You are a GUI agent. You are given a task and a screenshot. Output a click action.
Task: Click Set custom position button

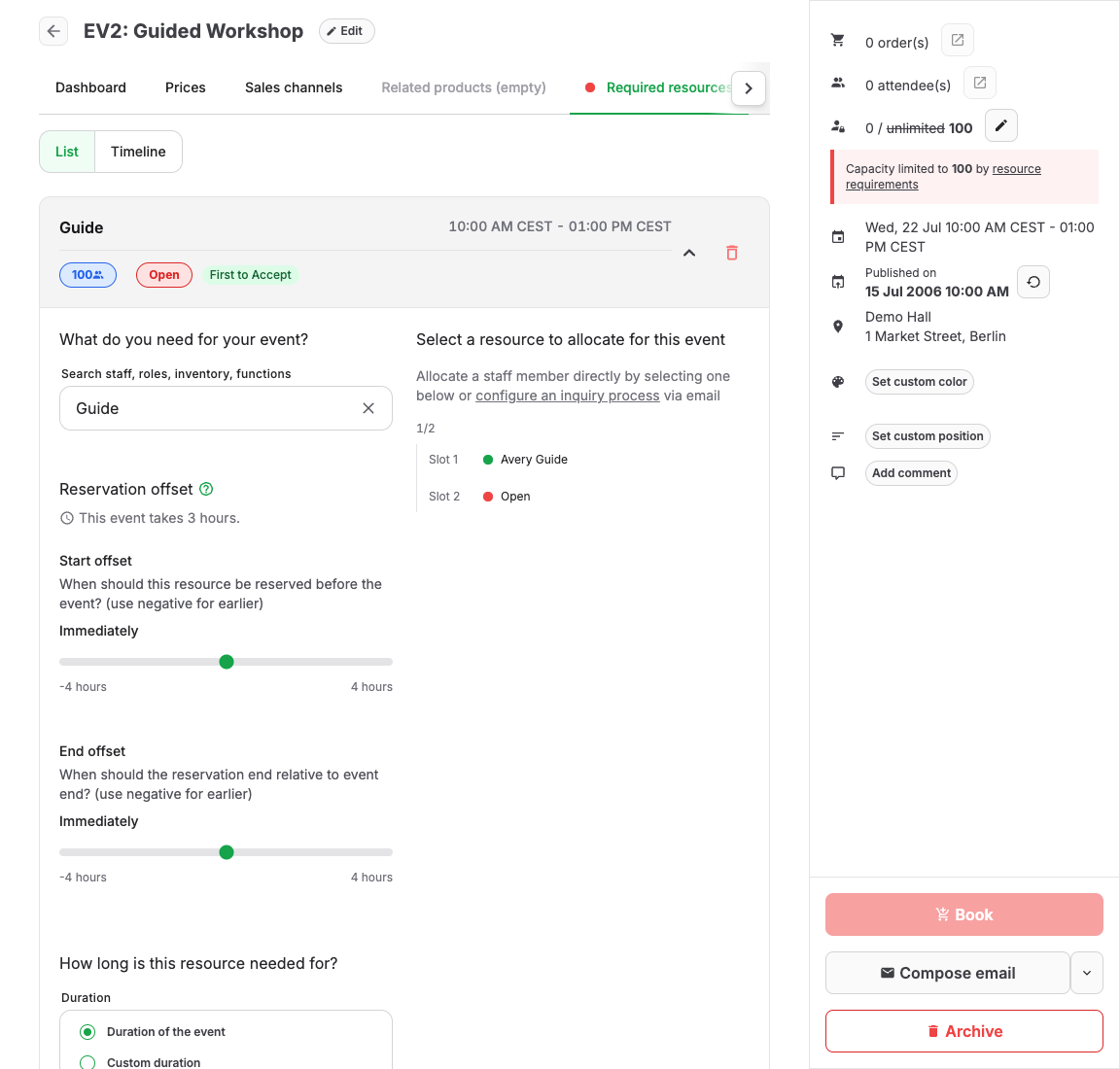927,436
